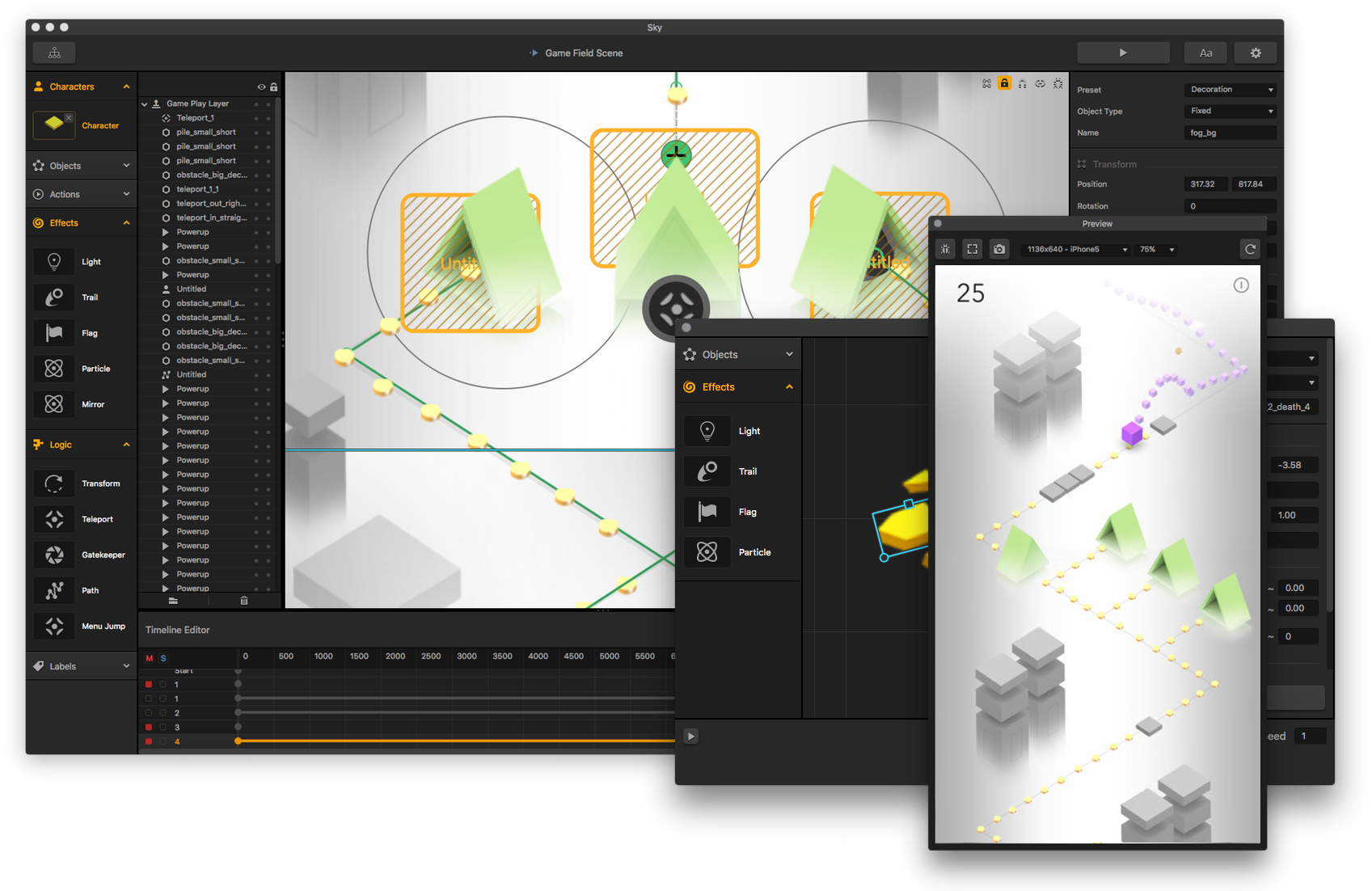Viewport: 1372px width, 891px height.
Task: Click the scene hierarchy icon at top left
Action: tap(54, 53)
